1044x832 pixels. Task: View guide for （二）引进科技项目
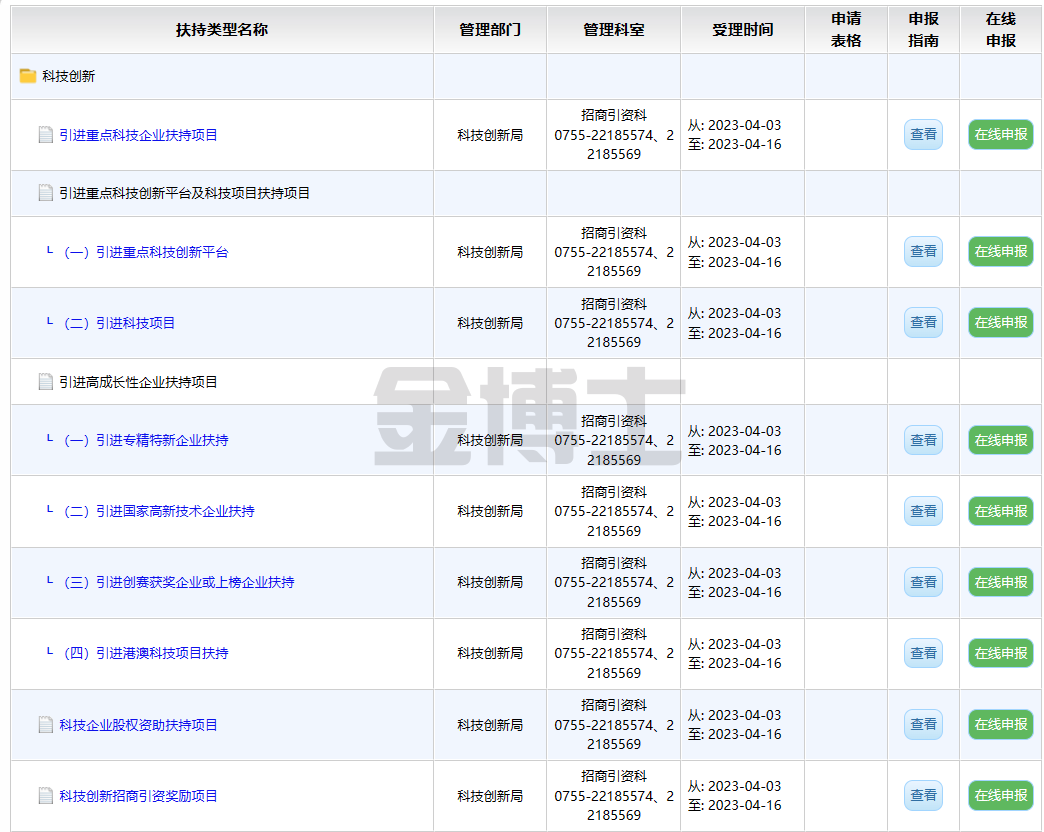pos(923,323)
